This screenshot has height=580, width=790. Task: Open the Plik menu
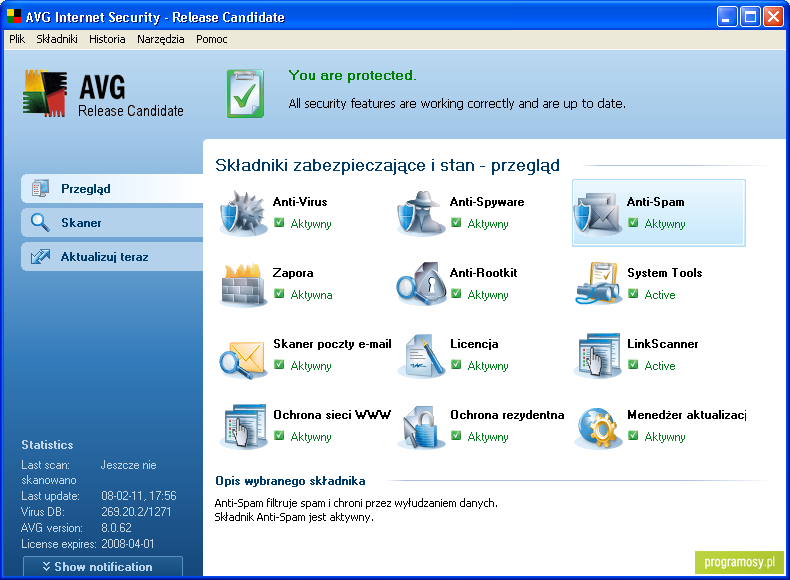pyautogui.click(x=17, y=39)
